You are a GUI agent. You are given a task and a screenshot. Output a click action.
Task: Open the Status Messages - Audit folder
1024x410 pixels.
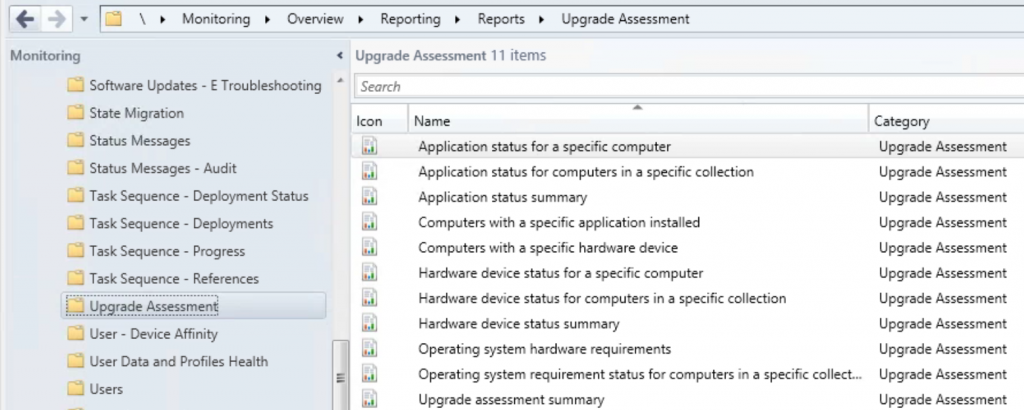click(x=152, y=168)
